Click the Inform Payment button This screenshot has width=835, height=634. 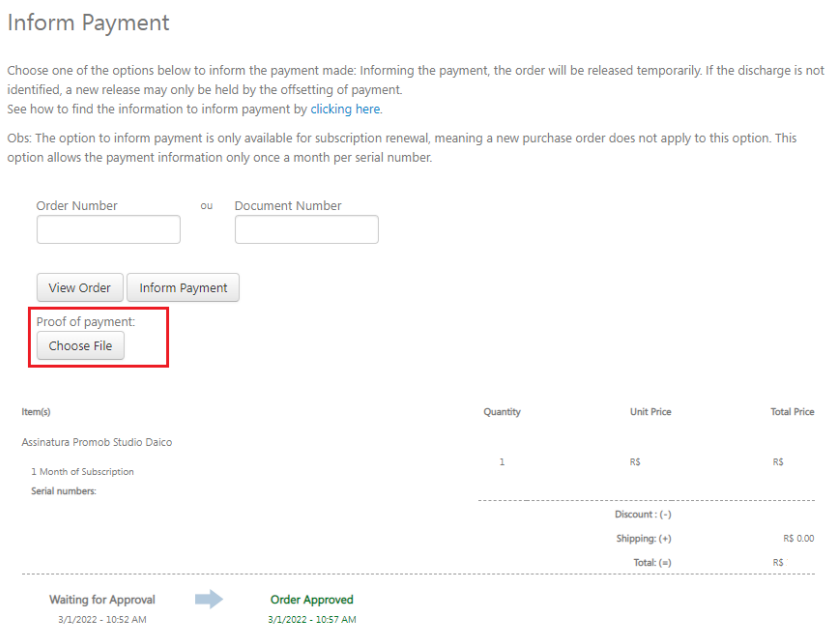(x=183, y=287)
